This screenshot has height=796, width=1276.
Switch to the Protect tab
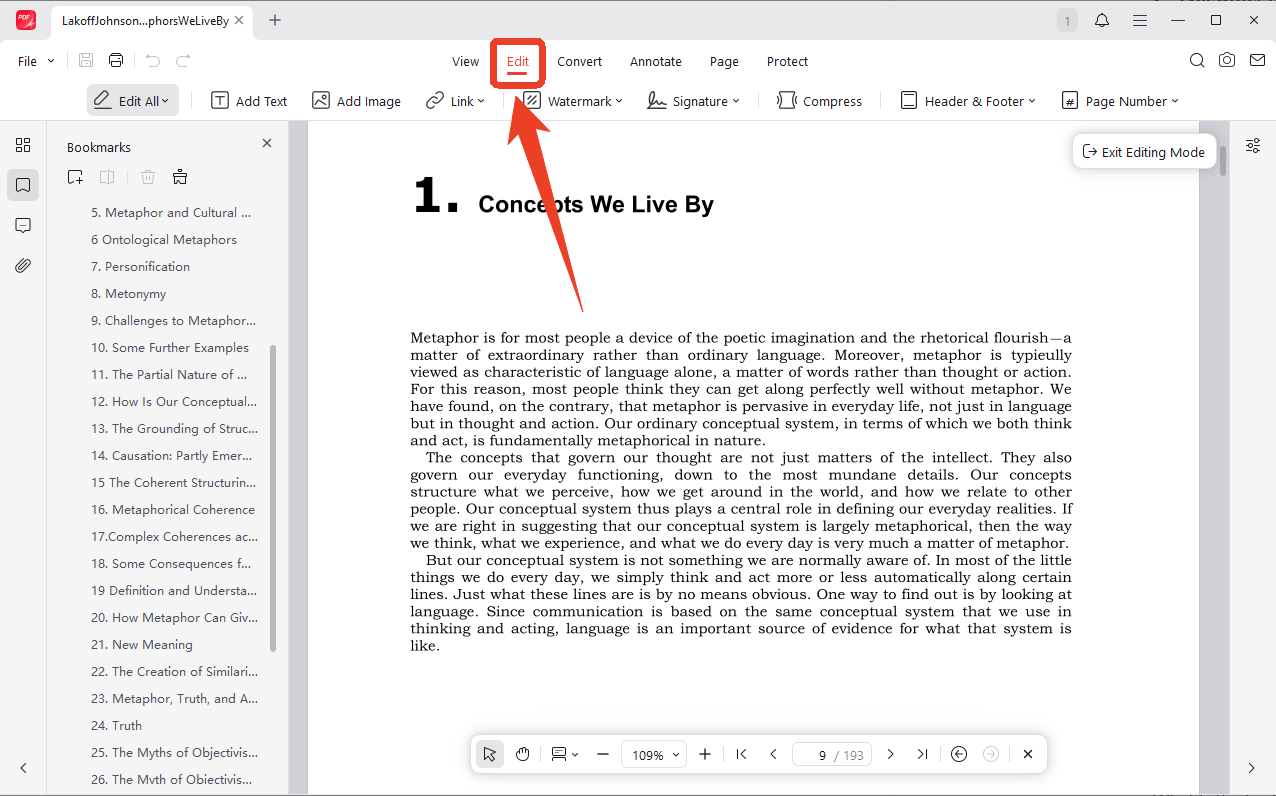(x=787, y=61)
